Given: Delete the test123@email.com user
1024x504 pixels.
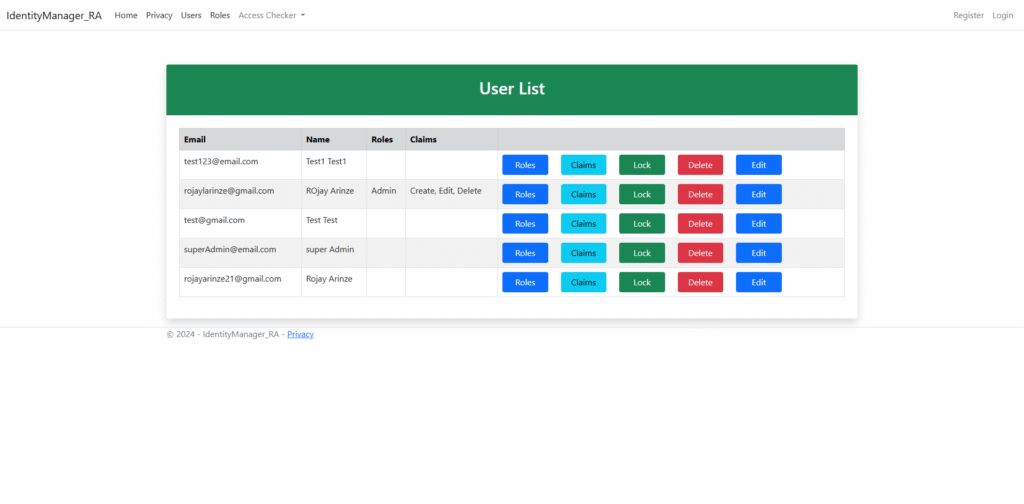Looking at the screenshot, I should pyautogui.click(x=700, y=165).
